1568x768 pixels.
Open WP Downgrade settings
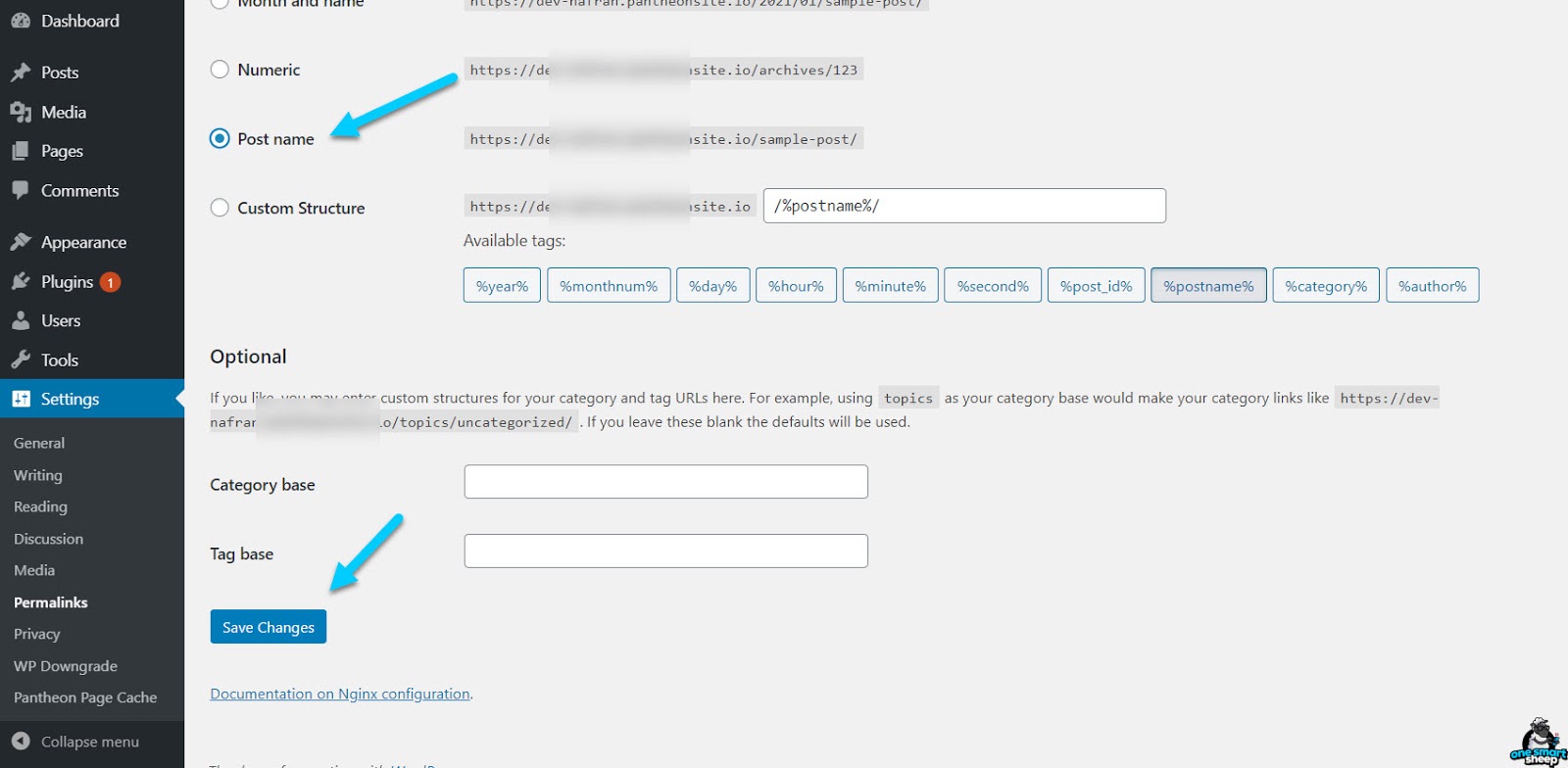[x=66, y=666]
